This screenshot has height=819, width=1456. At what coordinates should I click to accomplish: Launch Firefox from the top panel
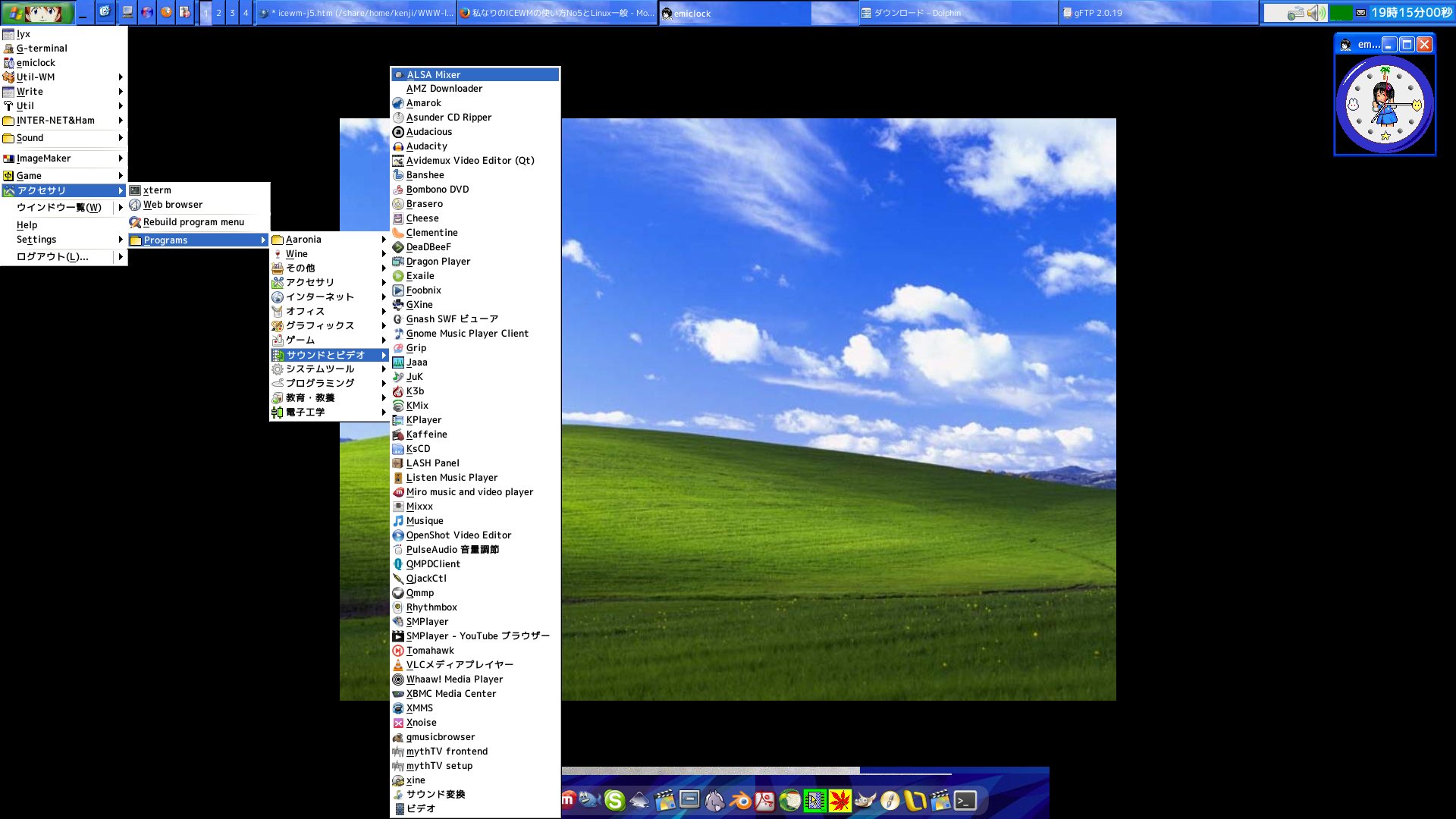(x=165, y=12)
